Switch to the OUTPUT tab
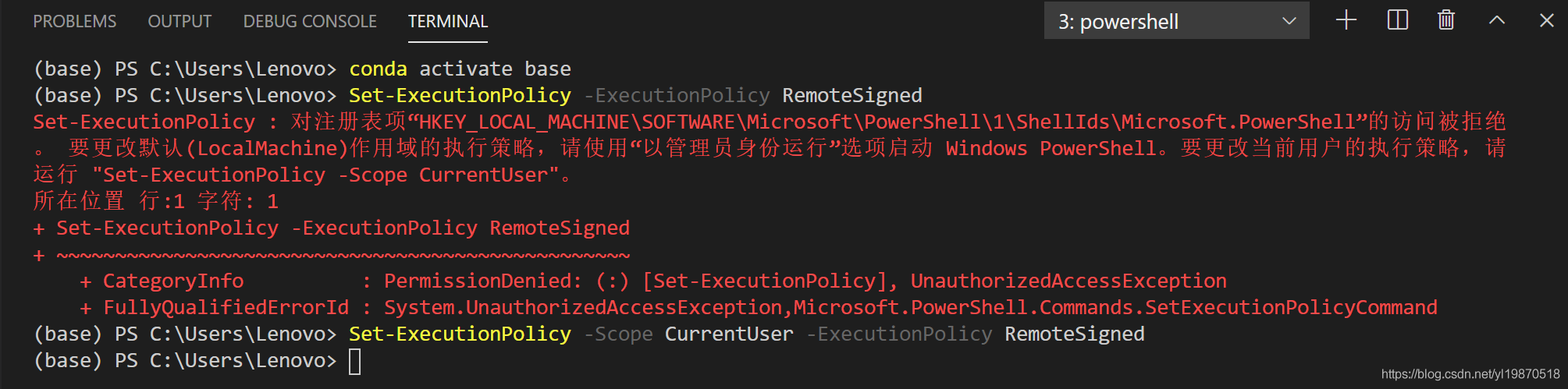1568x389 pixels. pyautogui.click(x=180, y=21)
